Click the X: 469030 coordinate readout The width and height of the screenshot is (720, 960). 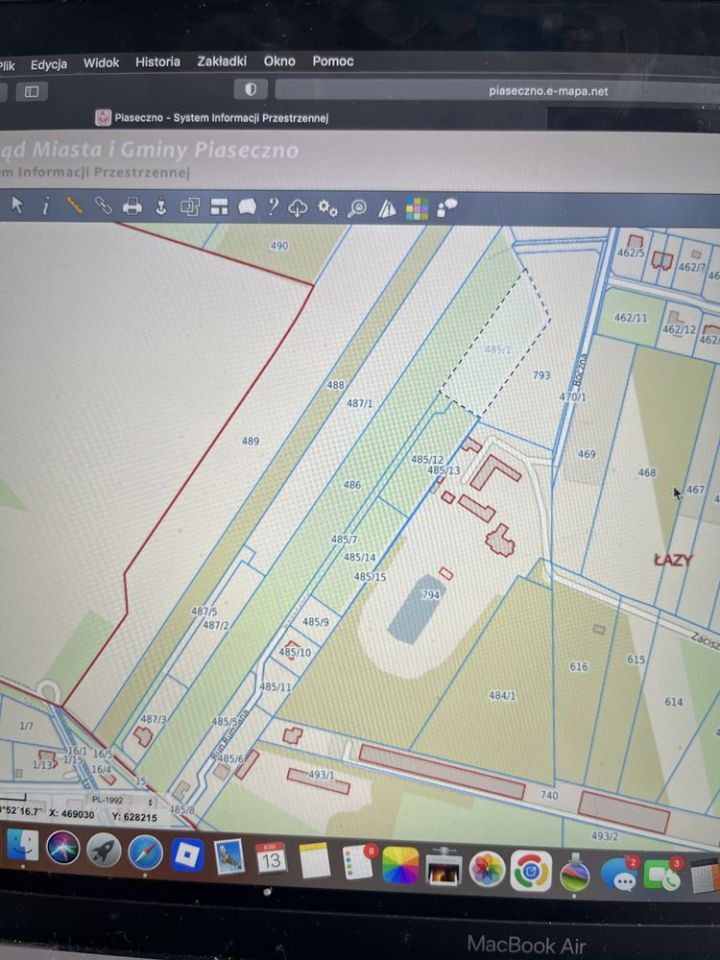click(72, 814)
